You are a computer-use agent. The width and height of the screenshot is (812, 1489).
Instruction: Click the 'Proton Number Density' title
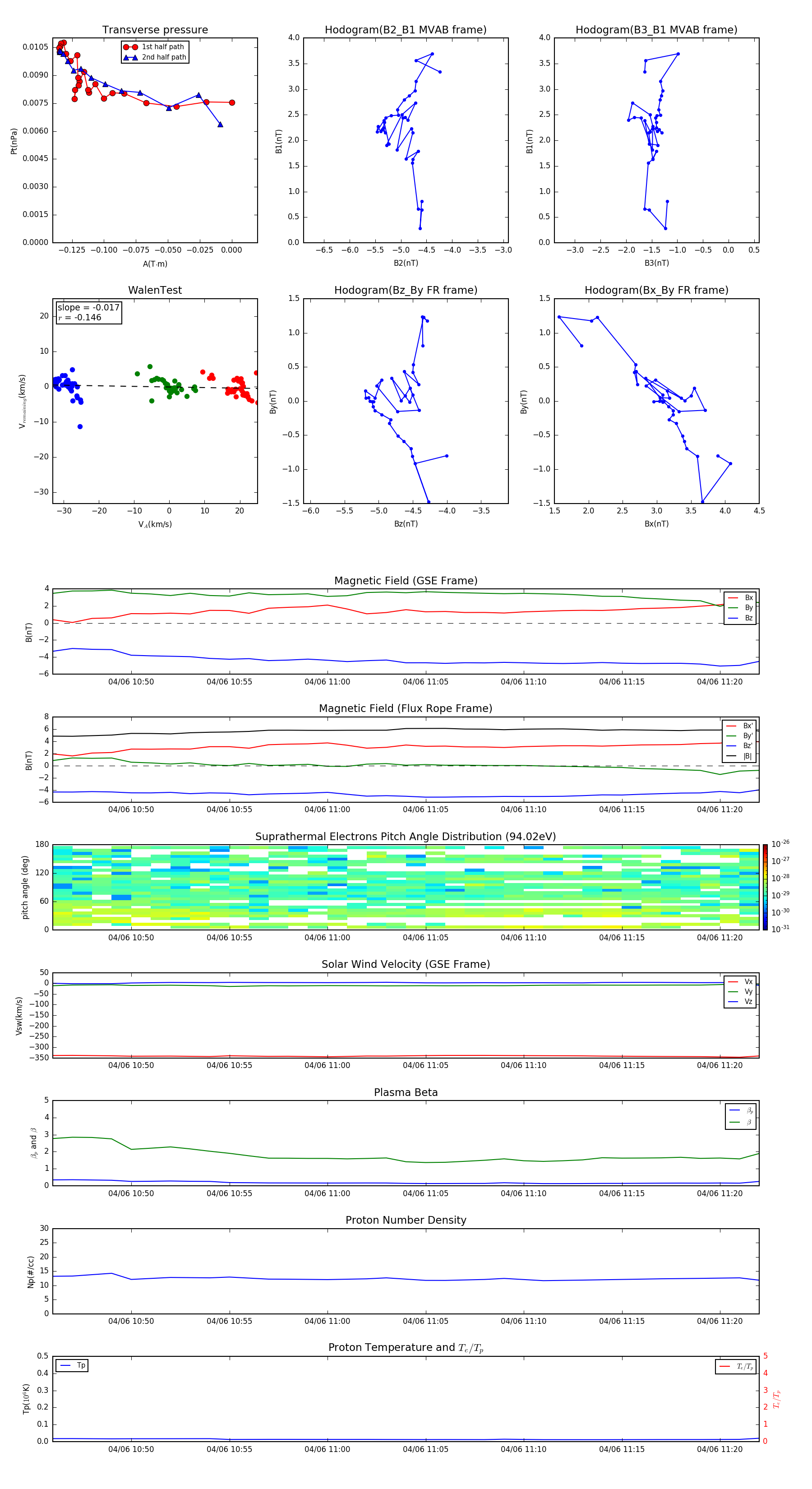[x=406, y=1220]
